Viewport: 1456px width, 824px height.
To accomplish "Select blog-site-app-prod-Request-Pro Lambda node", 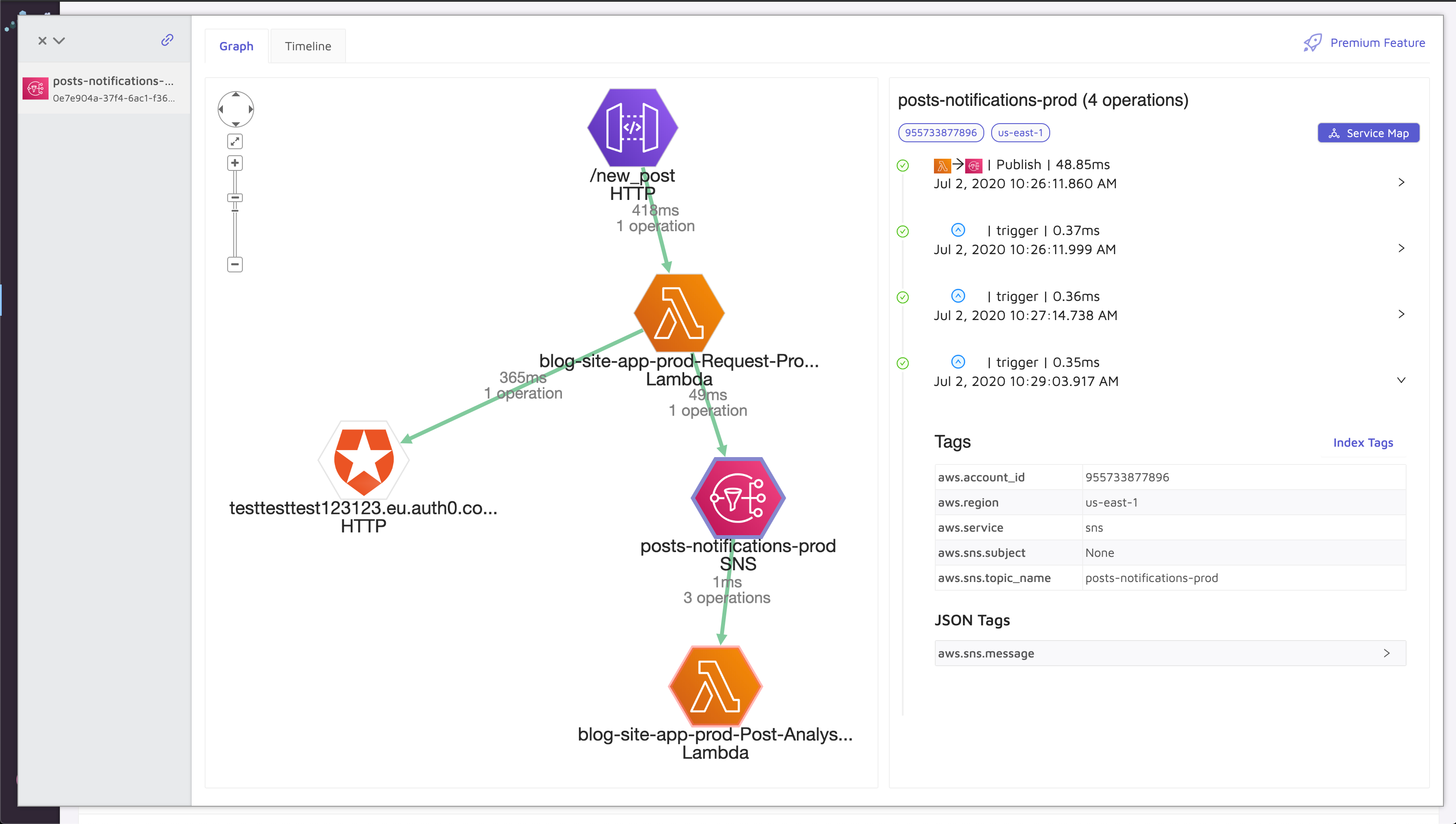I will (679, 313).
